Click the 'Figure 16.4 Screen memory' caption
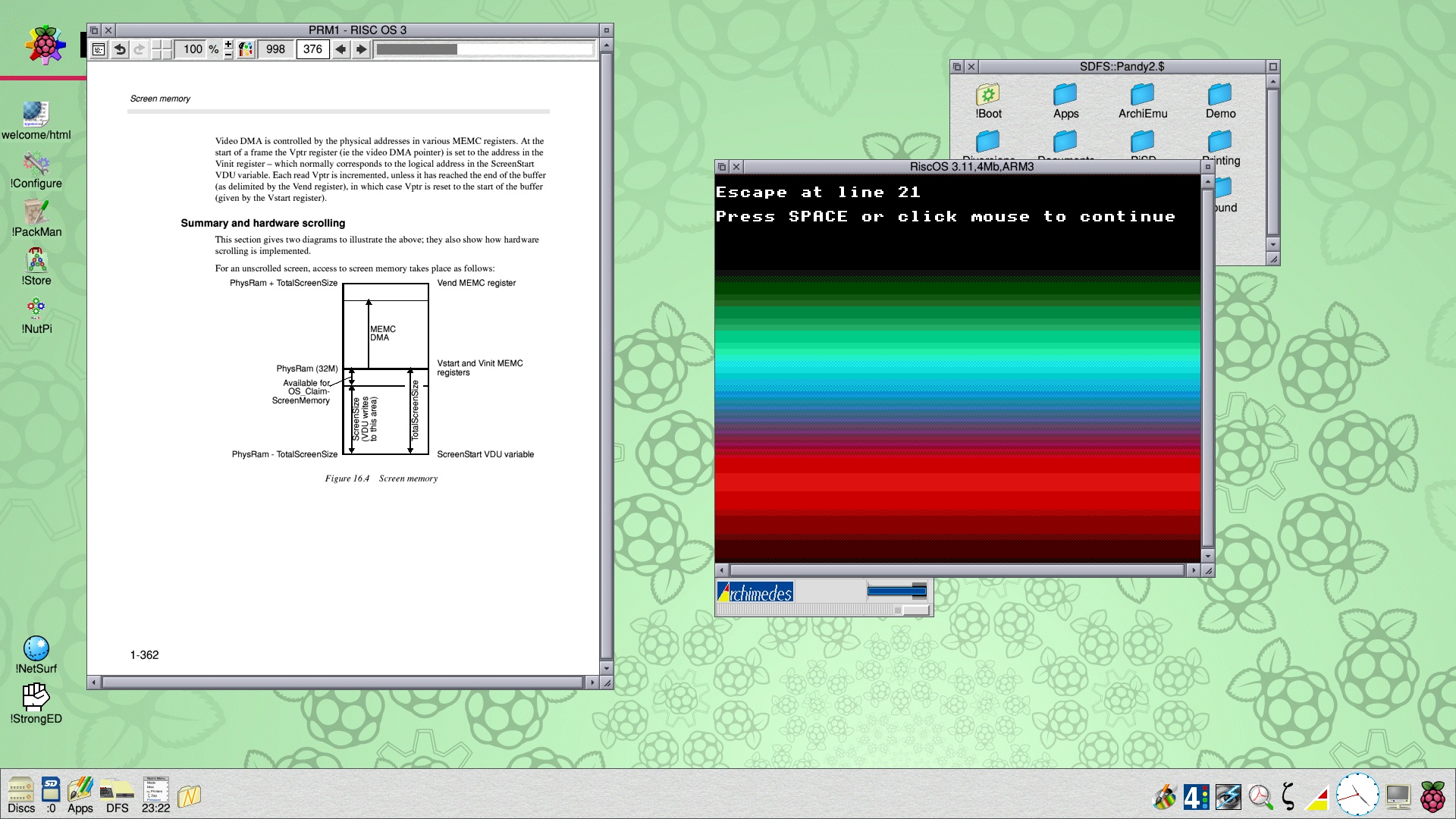Screen dimensions: 1456x819 pyautogui.click(x=381, y=479)
